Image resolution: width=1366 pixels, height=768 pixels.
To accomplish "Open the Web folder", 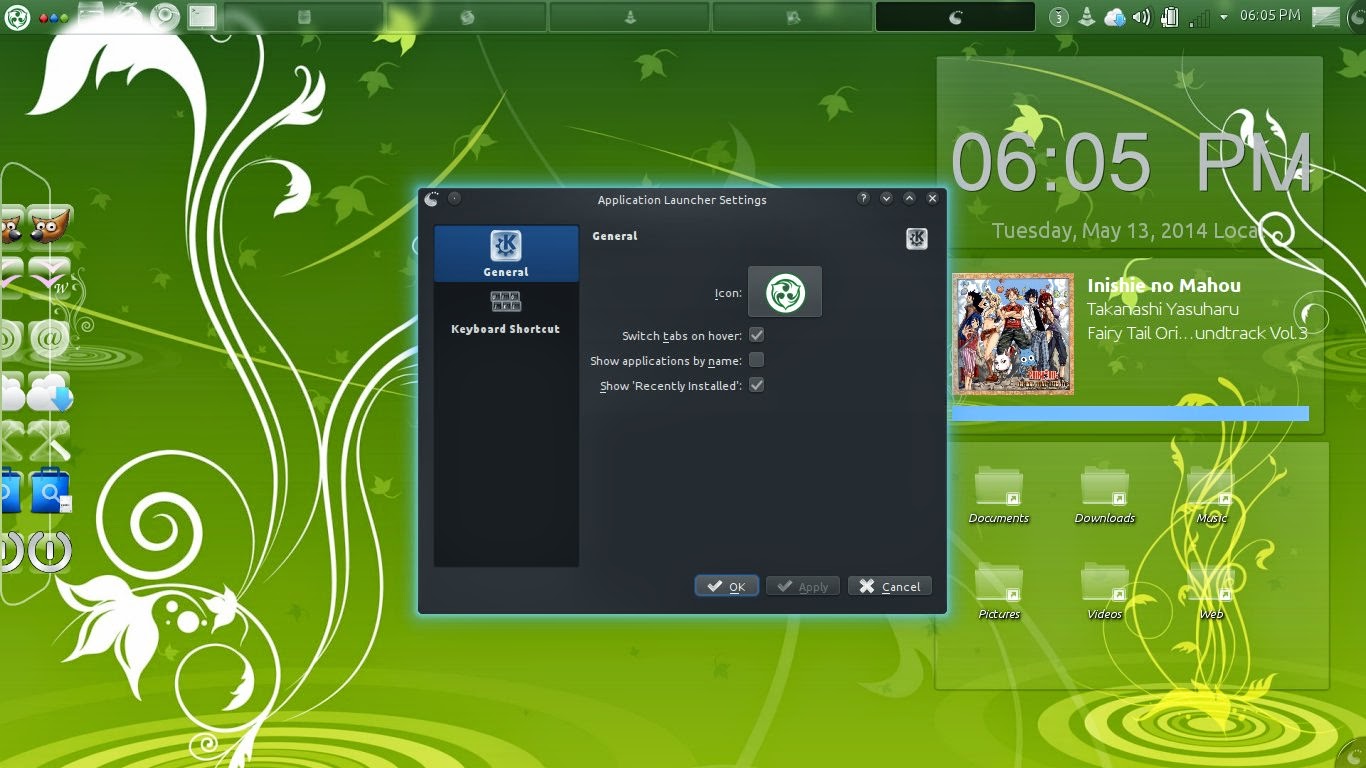I will [x=1211, y=592].
